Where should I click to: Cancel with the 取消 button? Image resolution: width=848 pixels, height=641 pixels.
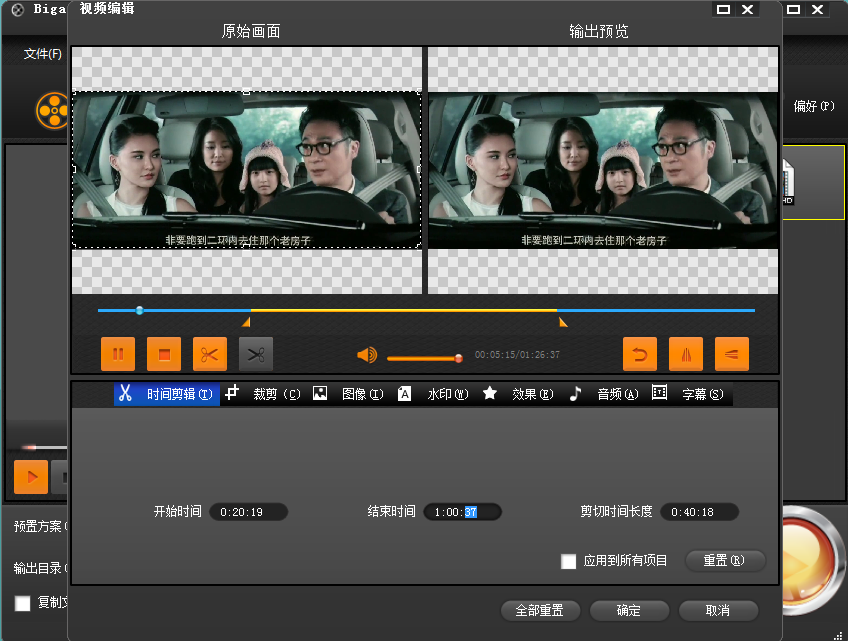718,611
